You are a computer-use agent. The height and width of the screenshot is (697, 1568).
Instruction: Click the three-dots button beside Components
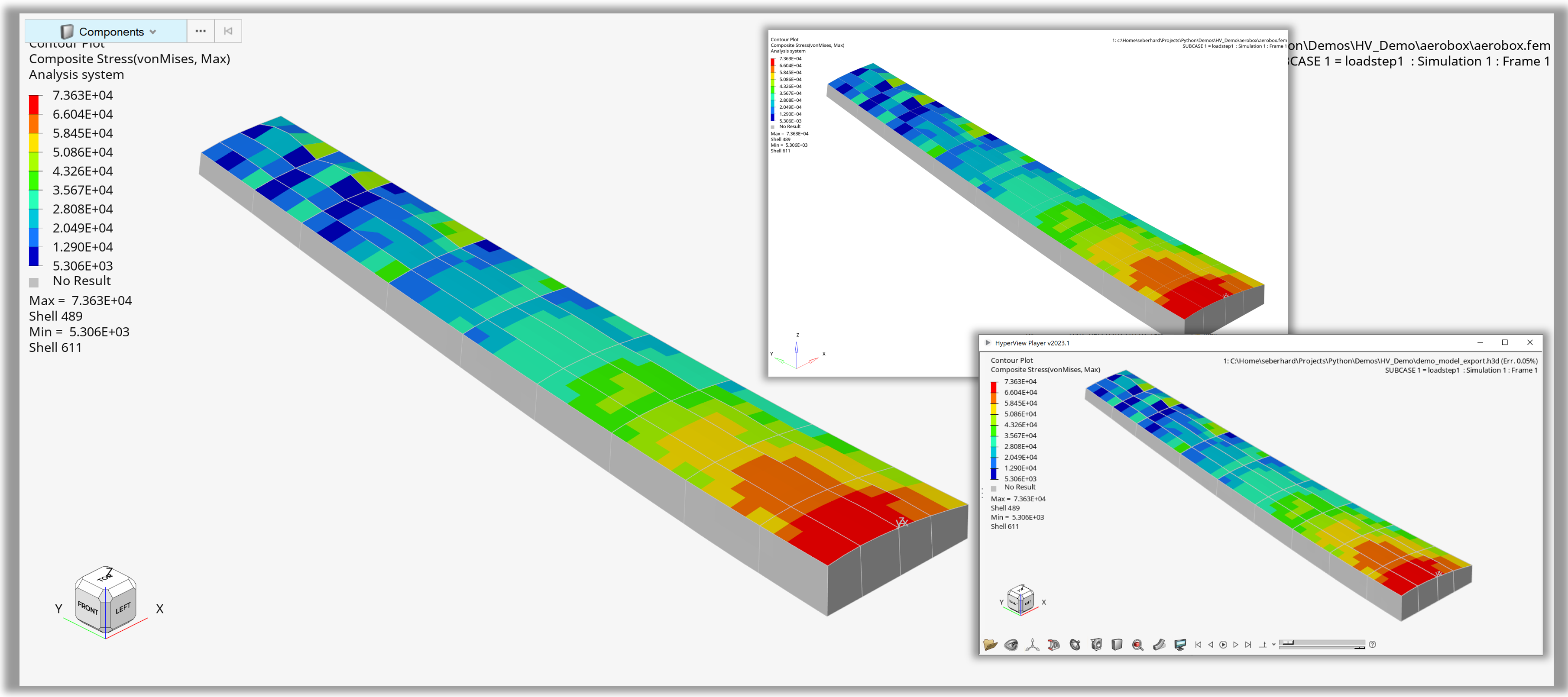click(200, 31)
